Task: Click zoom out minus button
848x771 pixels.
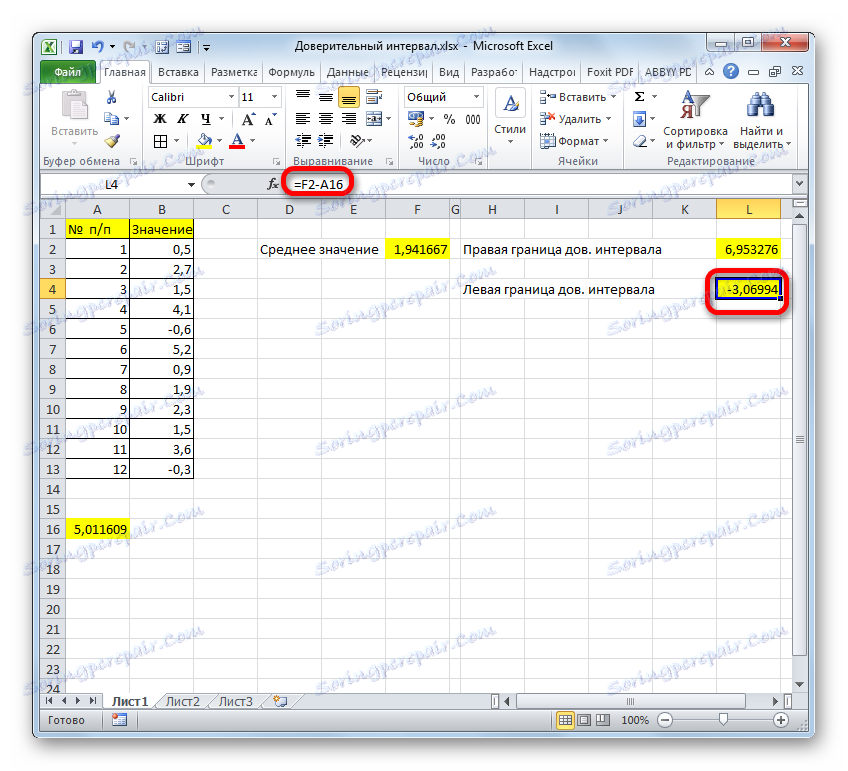Action: (x=665, y=720)
